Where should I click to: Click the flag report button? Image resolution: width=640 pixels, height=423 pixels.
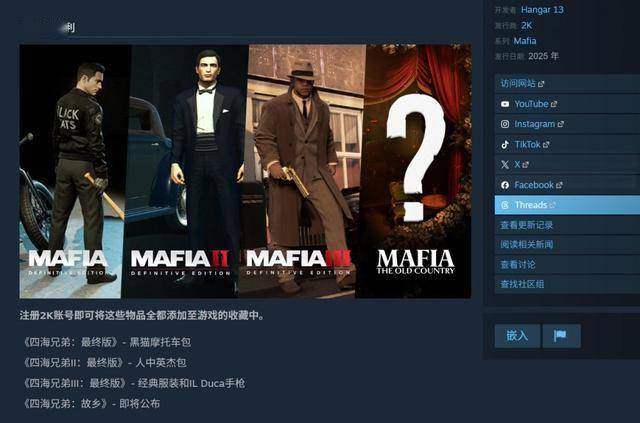click(x=561, y=336)
